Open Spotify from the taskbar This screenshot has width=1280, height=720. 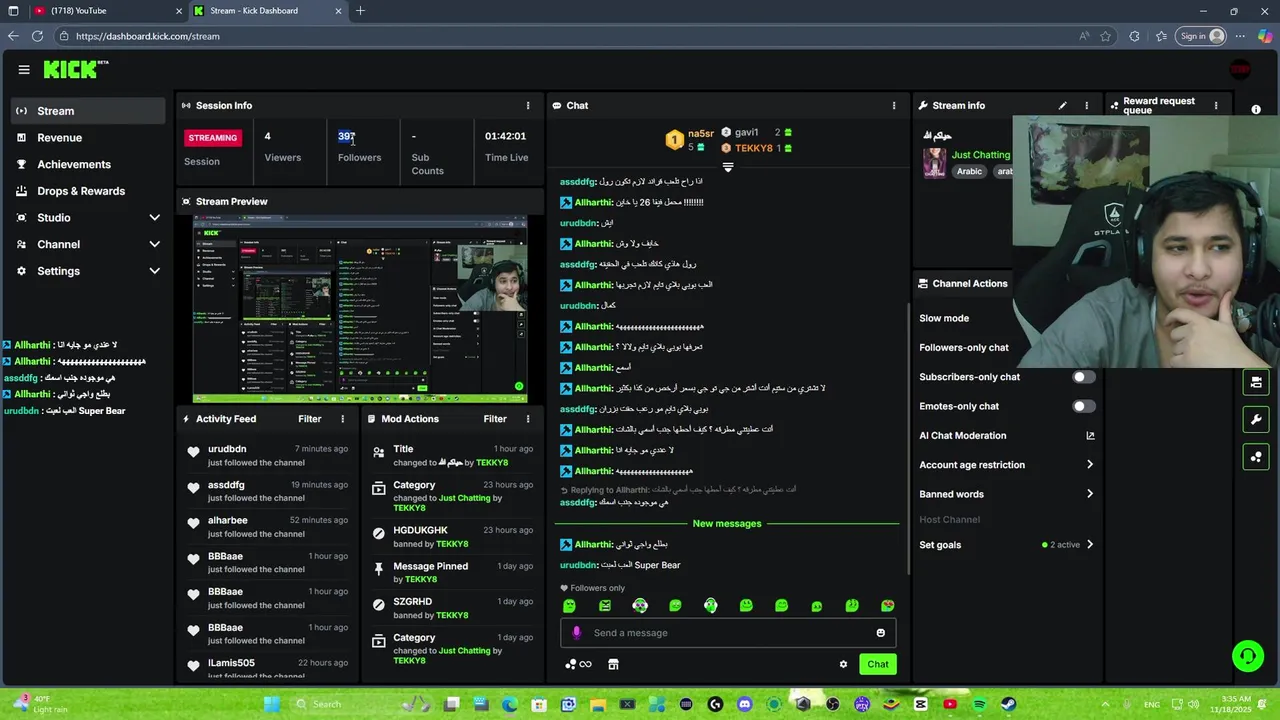979,704
